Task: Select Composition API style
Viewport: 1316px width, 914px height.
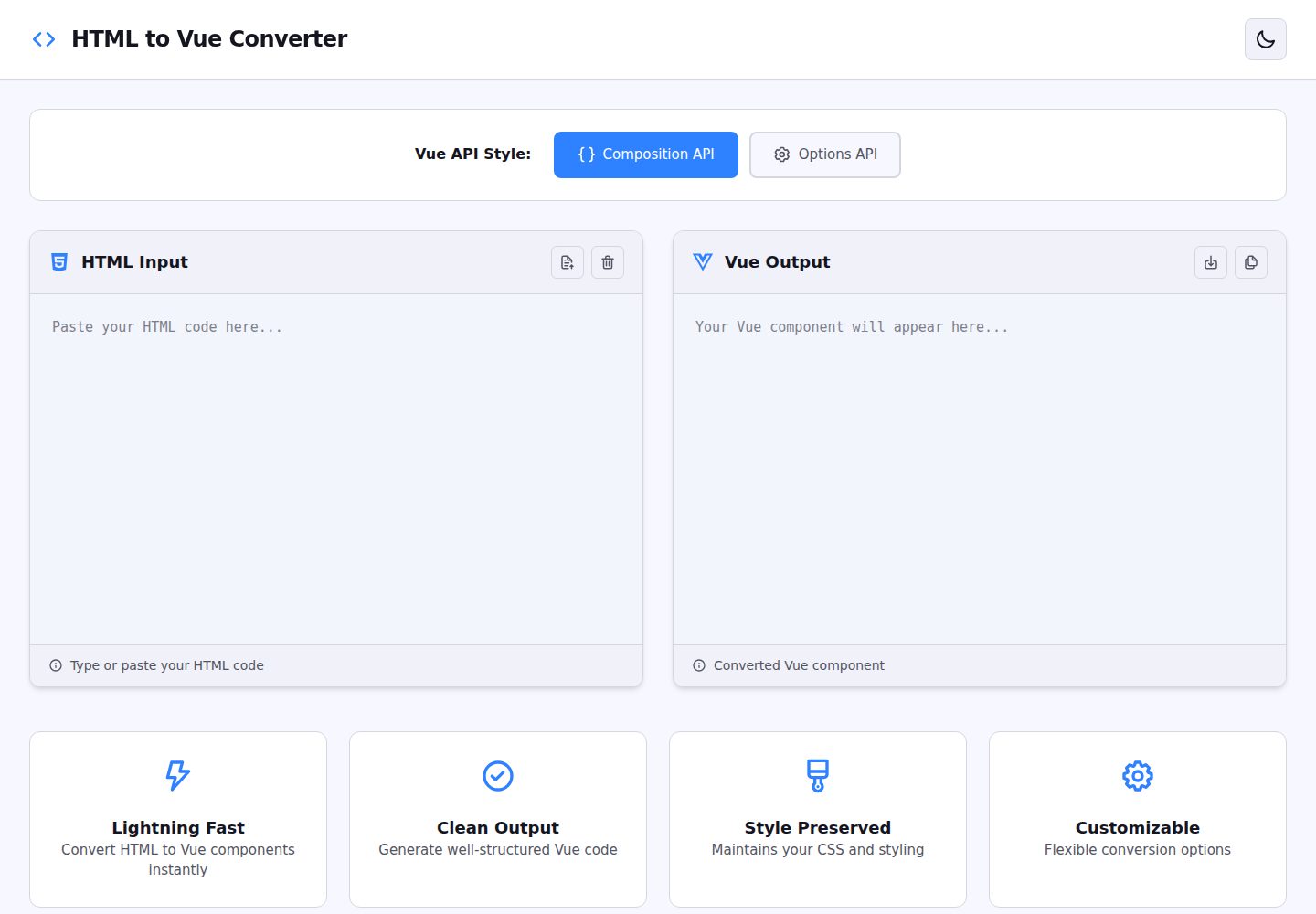Action: pyautogui.click(x=645, y=154)
